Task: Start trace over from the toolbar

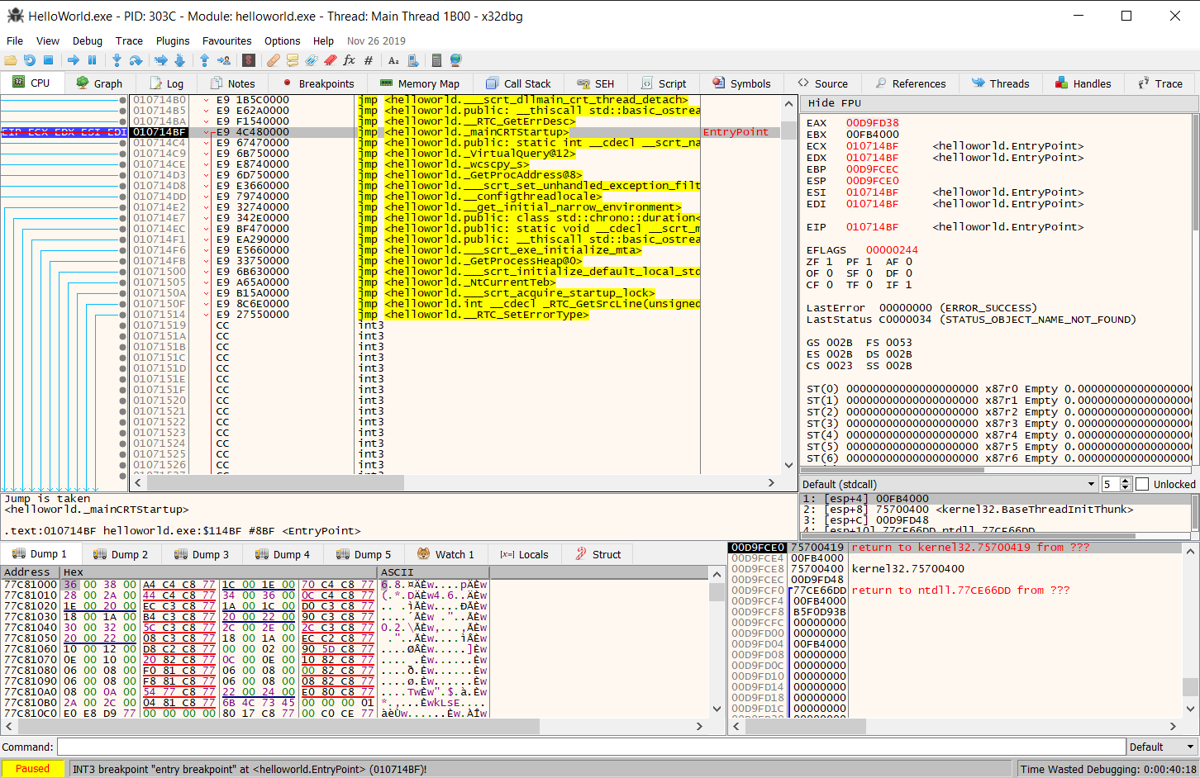Action: pos(180,60)
